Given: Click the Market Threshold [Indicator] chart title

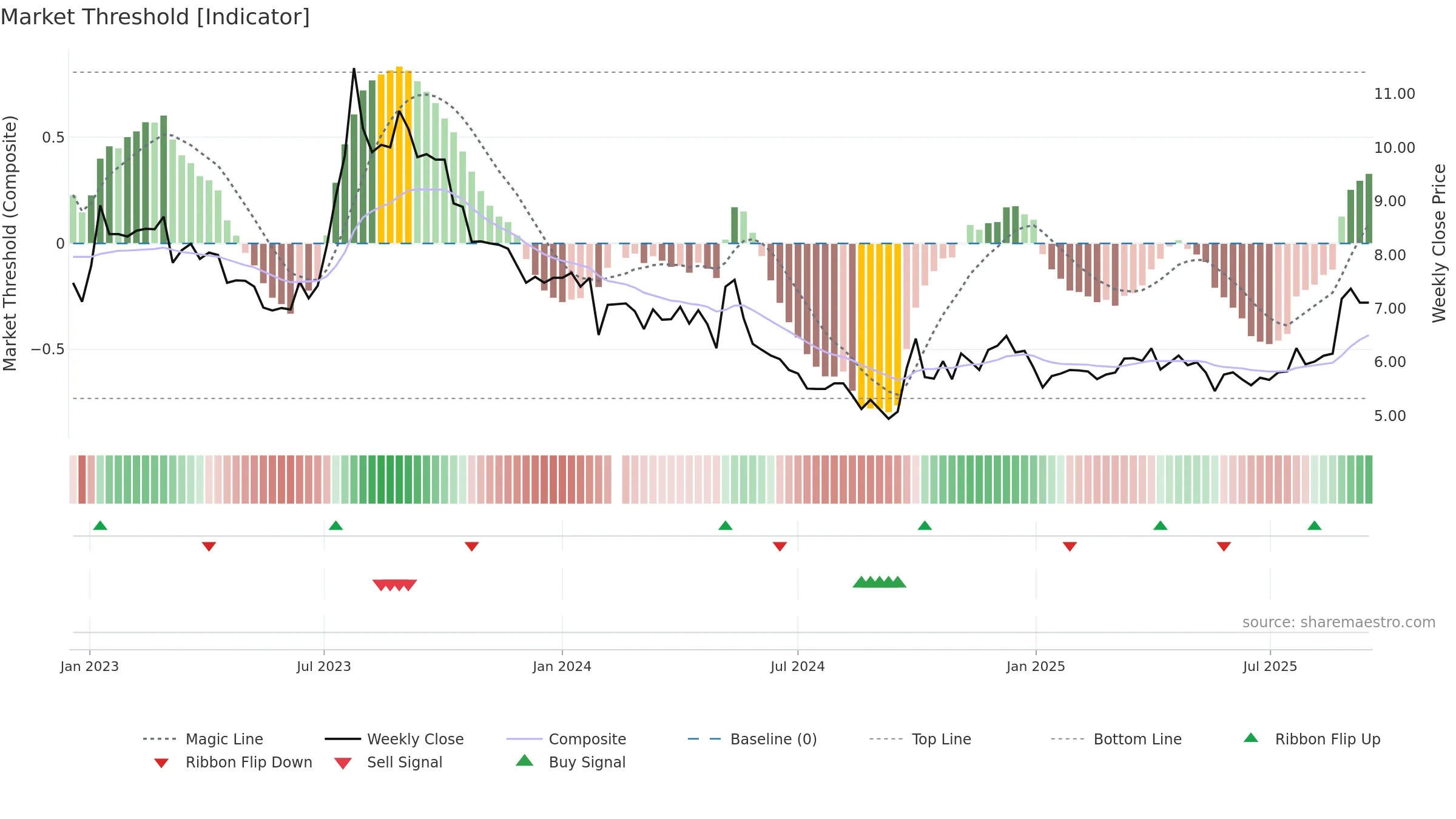Looking at the screenshot, I should 155,17.
